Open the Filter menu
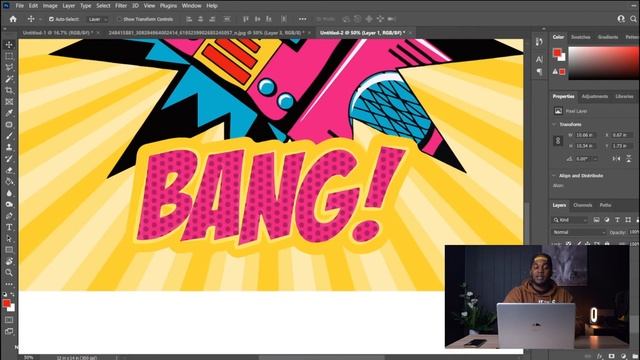 click(121, 6)
